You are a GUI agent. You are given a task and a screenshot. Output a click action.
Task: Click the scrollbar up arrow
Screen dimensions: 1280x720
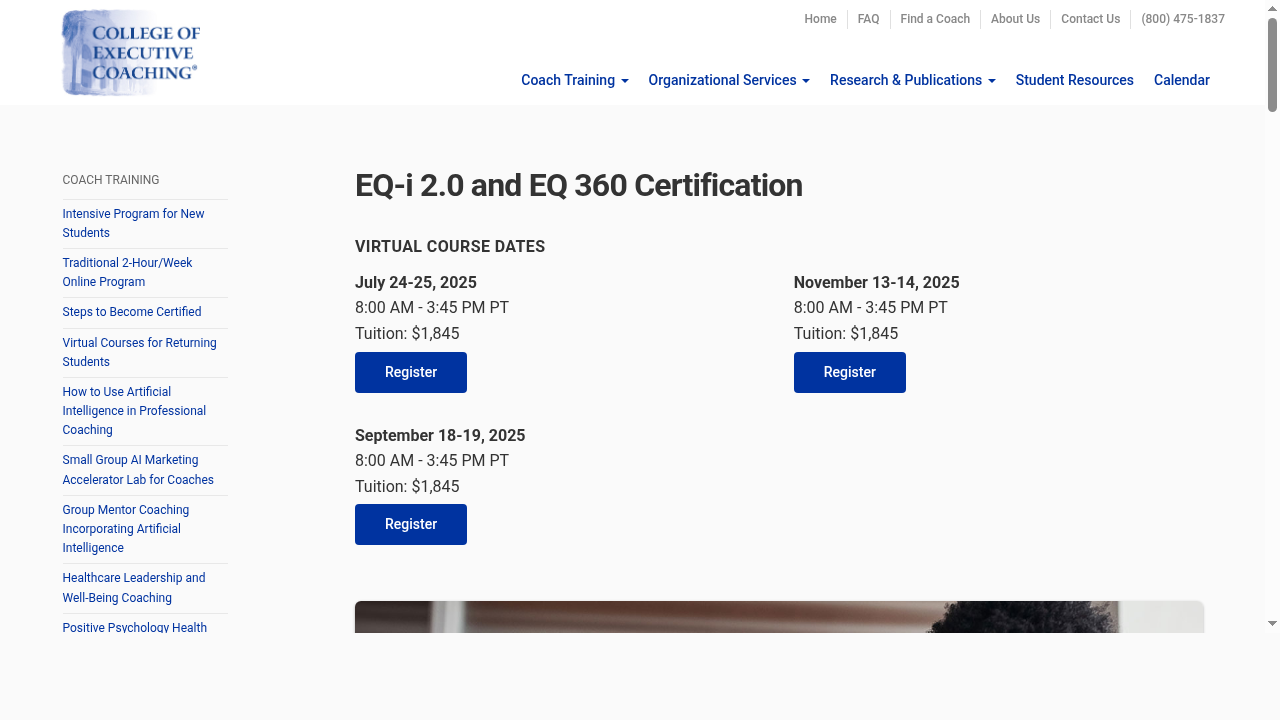[x=1272, y=7]
